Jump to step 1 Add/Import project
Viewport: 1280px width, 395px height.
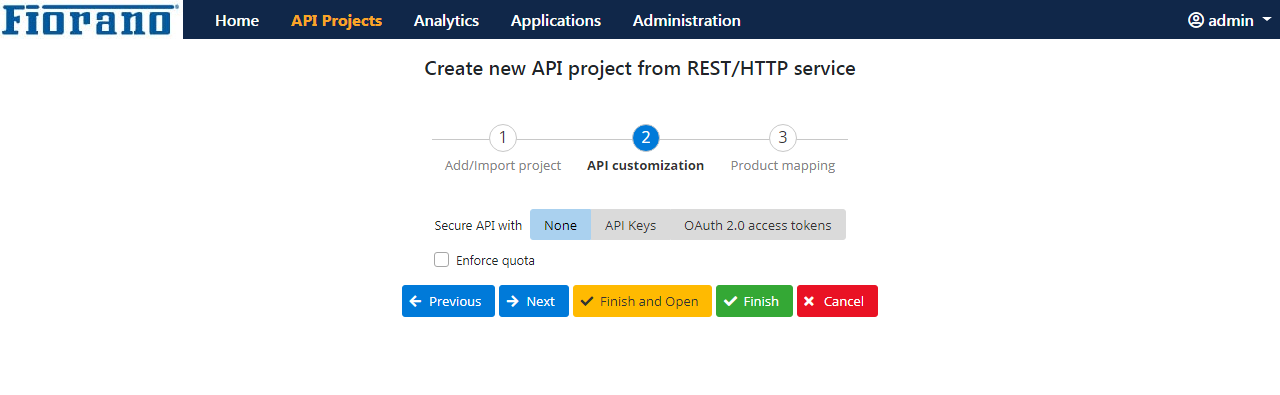pyautogui.click(x=503, y=138)
